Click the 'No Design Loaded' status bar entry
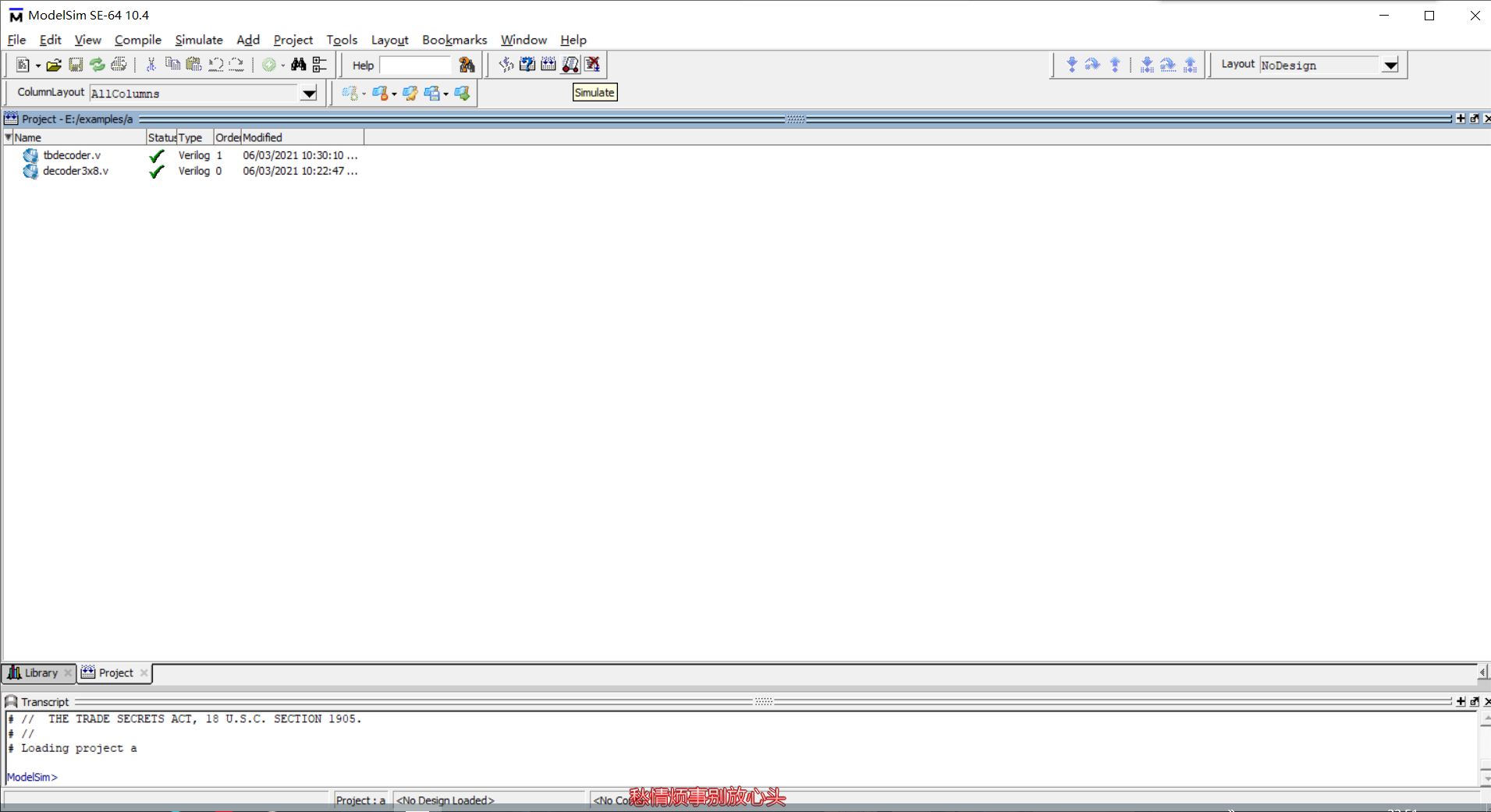1491x812 pixels. tap(446, 800)
